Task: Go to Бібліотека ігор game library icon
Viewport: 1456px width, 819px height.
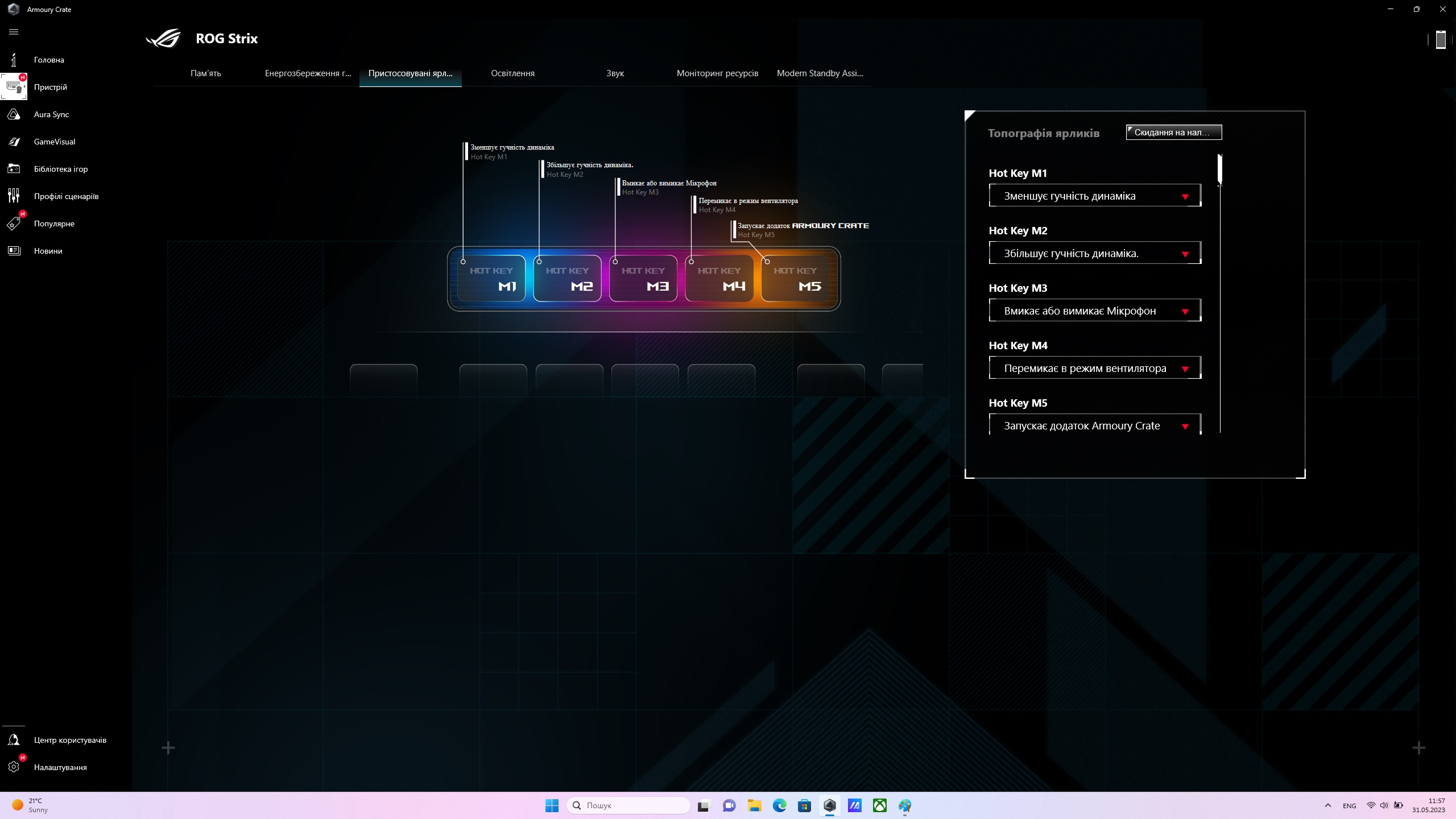Action: coord(14,169)
